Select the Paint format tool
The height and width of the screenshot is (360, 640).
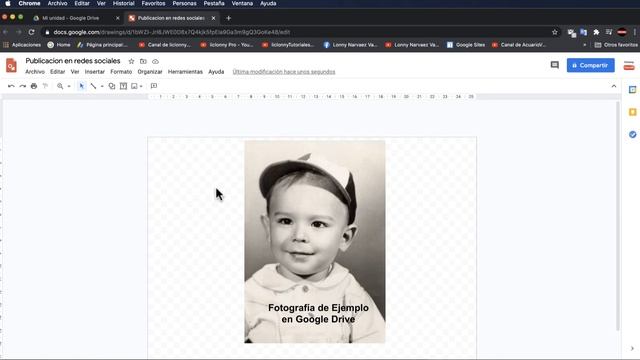[x=45, y=86]
